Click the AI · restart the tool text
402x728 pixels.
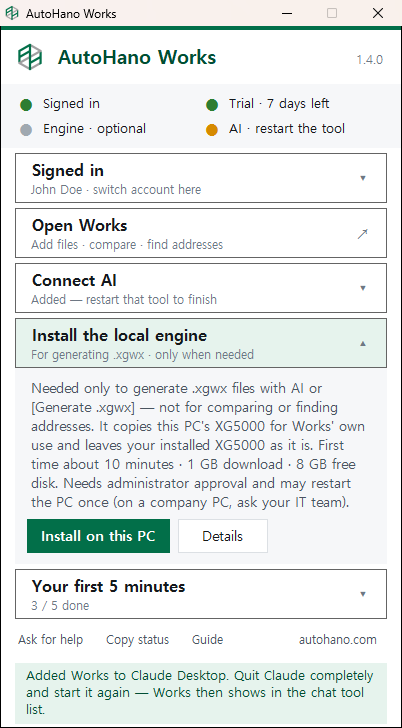click(287, 129)
